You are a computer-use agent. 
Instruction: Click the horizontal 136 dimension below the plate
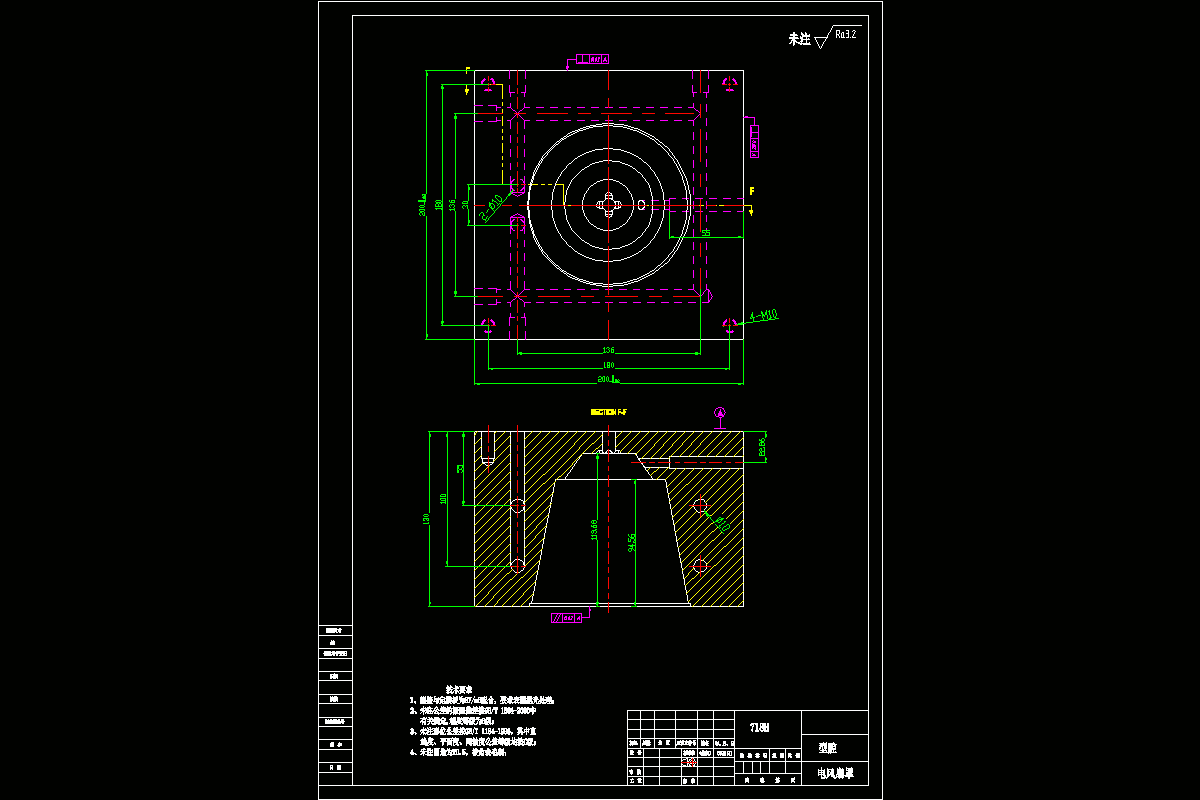(608, 350)
